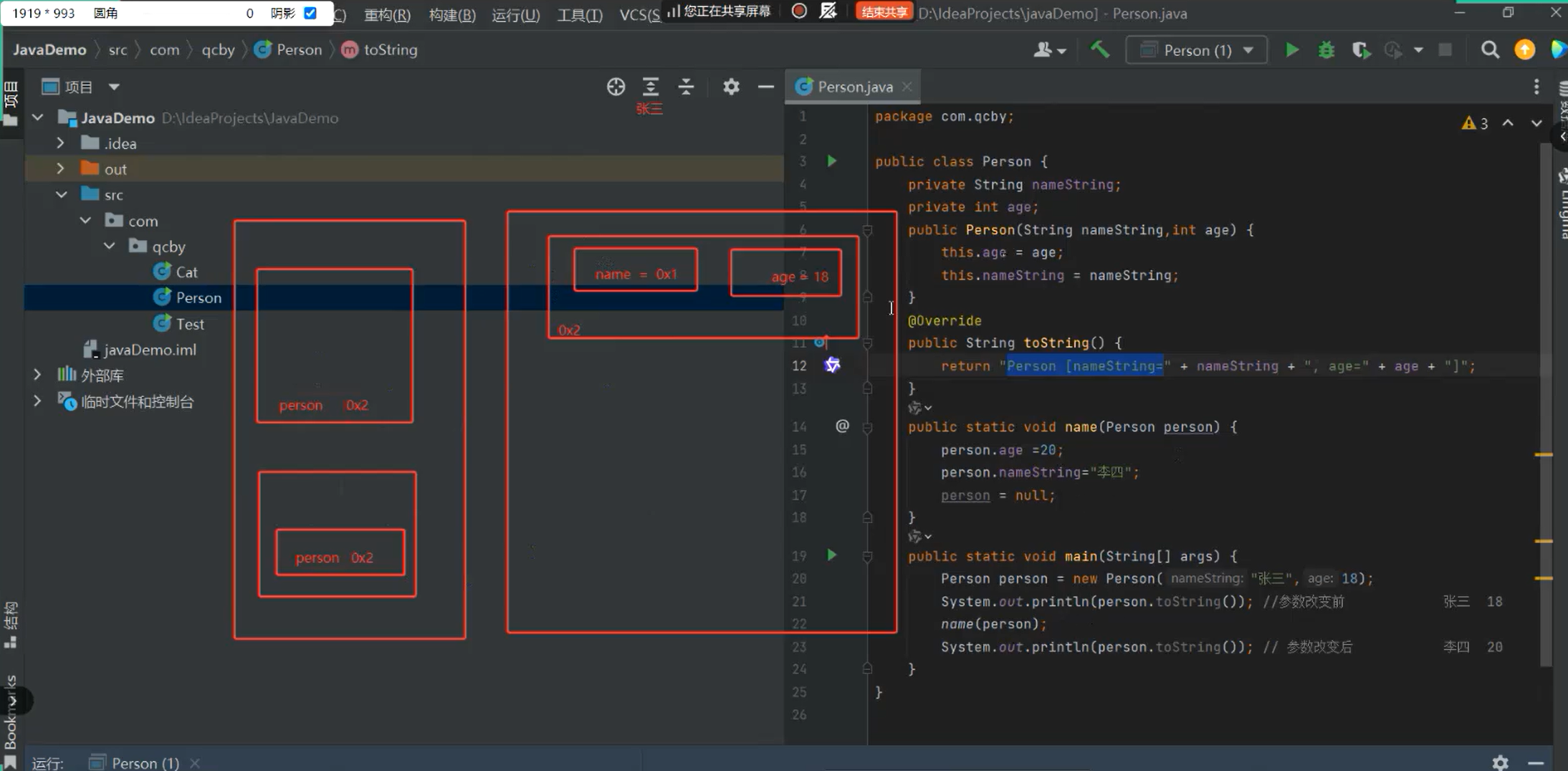Expand 外部库 external libraries node
This screenshot has height=771, width=1568.
pyautogui.click(x=37, y=375)
